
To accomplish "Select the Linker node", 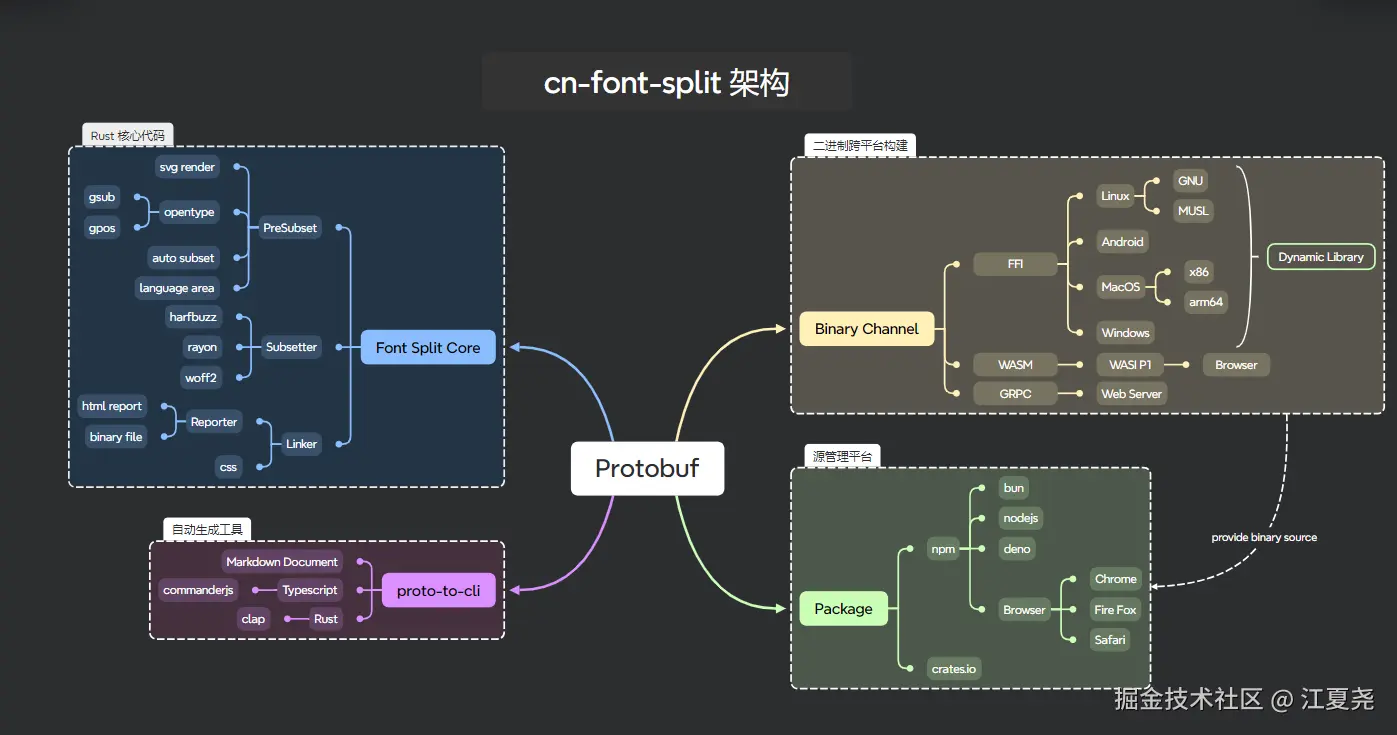I will [x=301, y=444].
